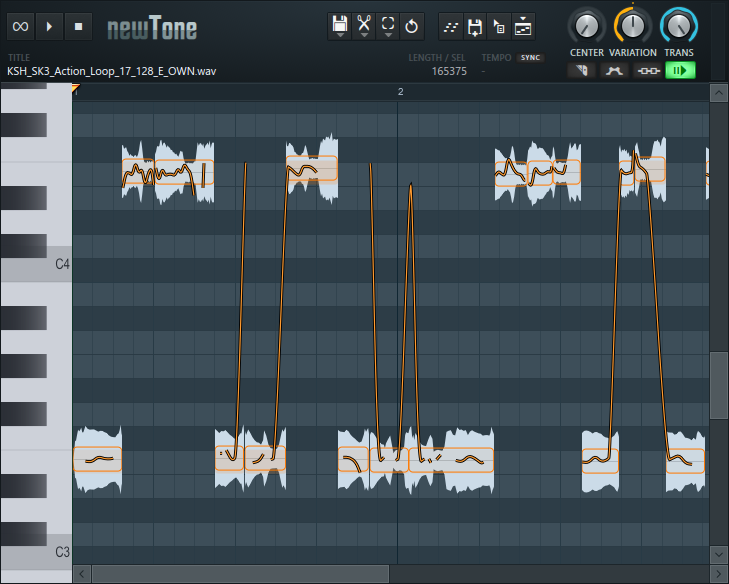Image resolution: width=729 pixels, height=584 pixels.
Task: Toggle the tempo SYNC button
Action: tap(529, 58)
